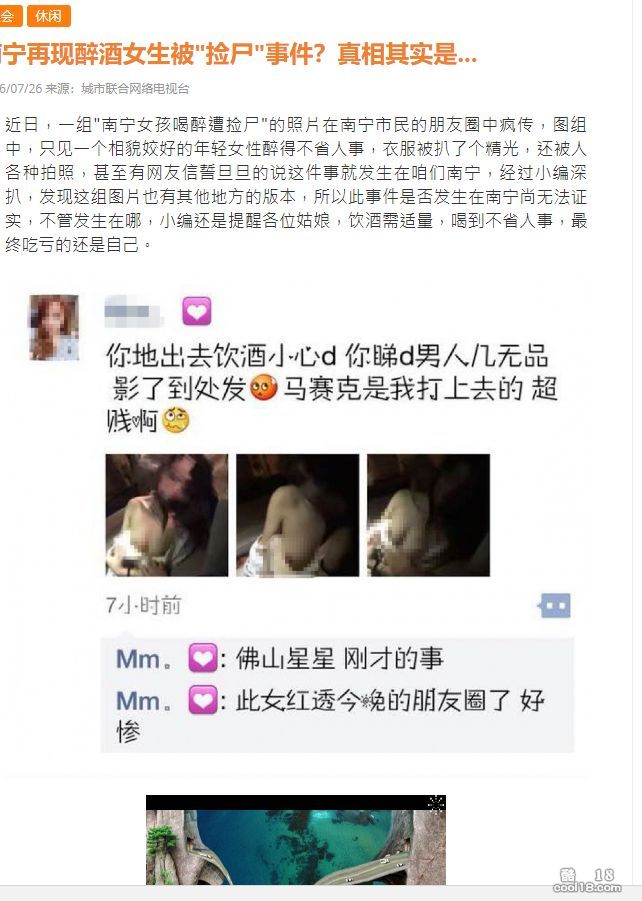Image resolution: width=642 pixels, height=901 pixels.
Task: Click the 7小时前 timestamp
Action: tap(144, 606)
